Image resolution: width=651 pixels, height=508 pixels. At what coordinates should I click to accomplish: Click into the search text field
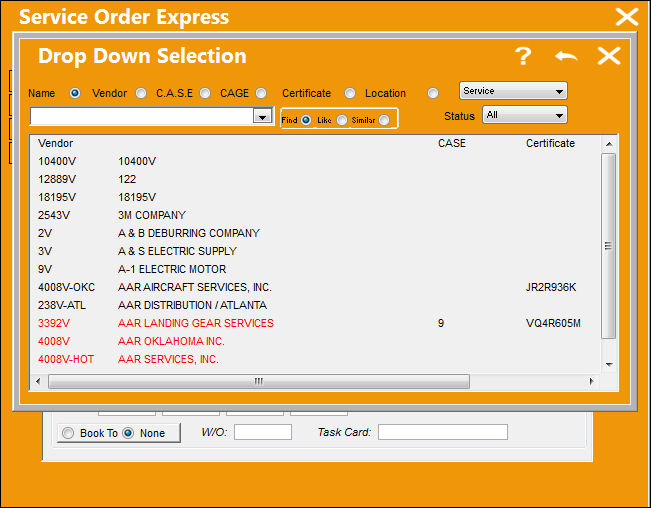(x=142, y=116)
